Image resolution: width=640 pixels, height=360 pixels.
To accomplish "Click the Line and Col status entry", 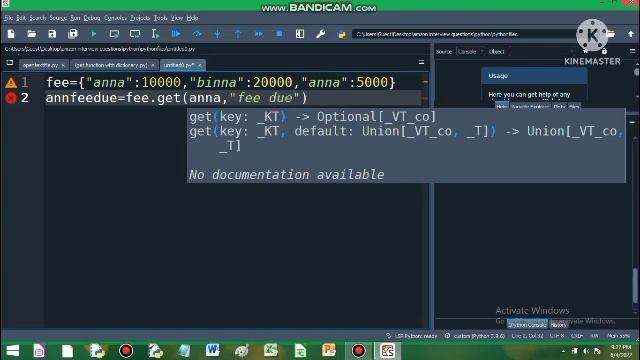I will click(527, 336).
